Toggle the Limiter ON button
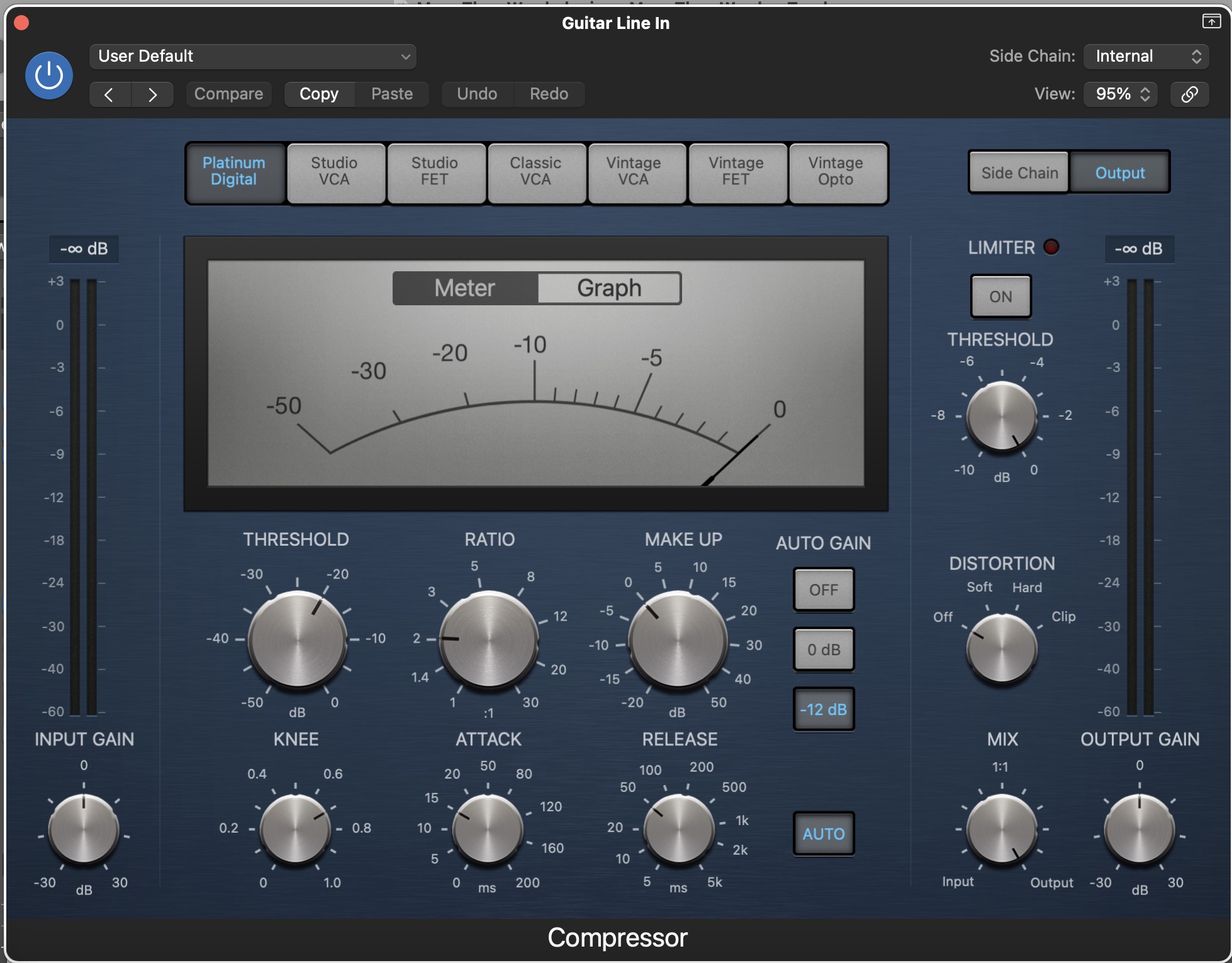Viewport: 1232px width, 963px height. [1000, 296]
